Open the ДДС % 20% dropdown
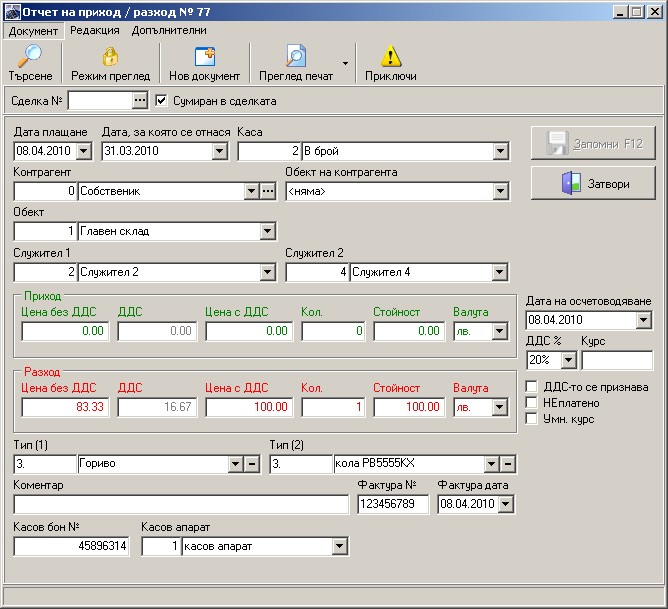 click(x=568, y=360)
